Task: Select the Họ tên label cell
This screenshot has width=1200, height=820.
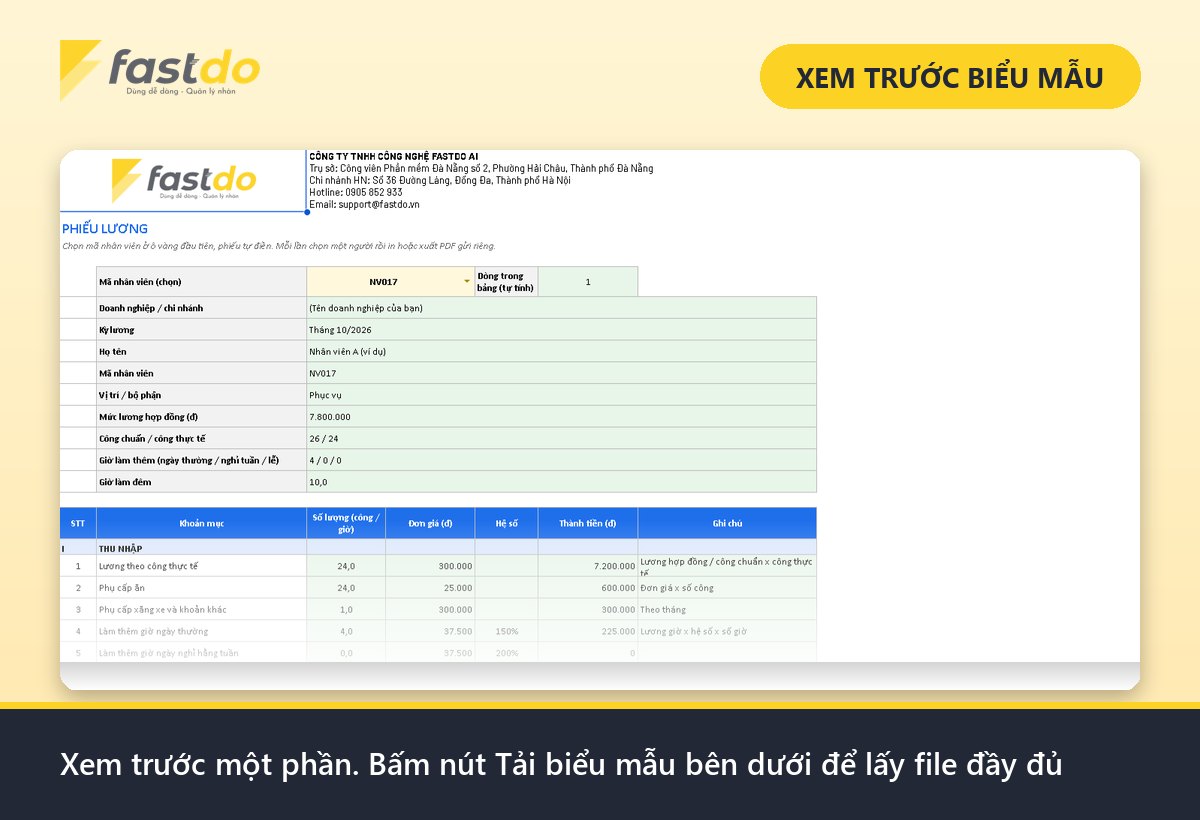Action: (x=201, y=352)
